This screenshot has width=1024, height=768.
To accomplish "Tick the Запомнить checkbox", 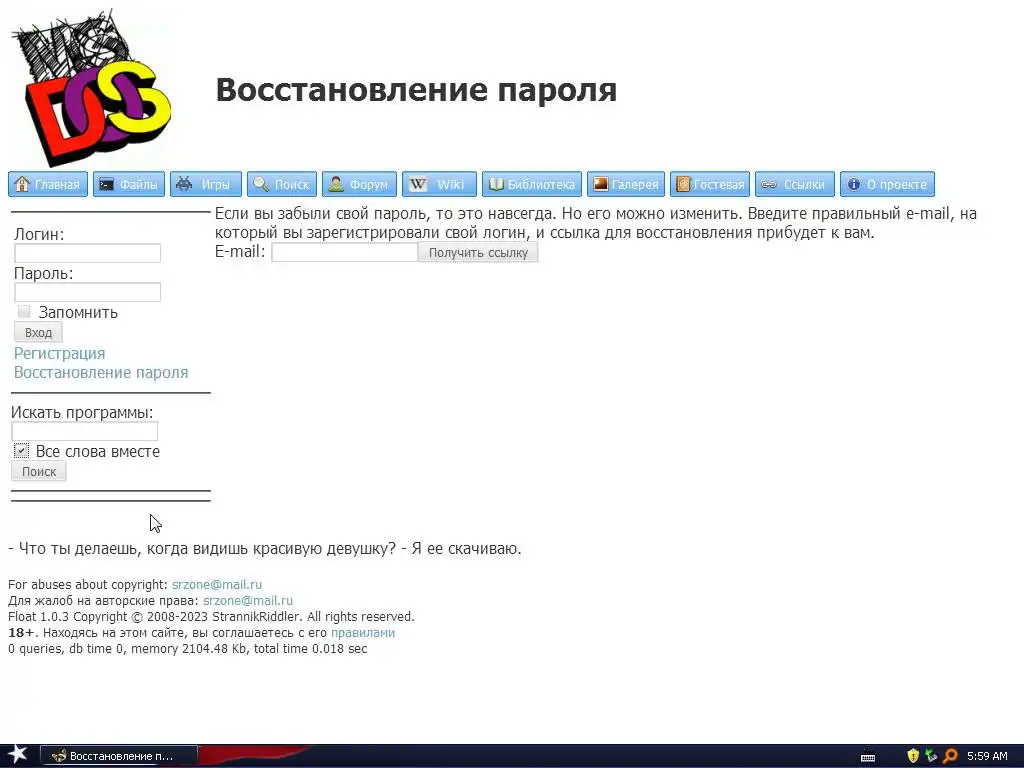I will point(24,312).
